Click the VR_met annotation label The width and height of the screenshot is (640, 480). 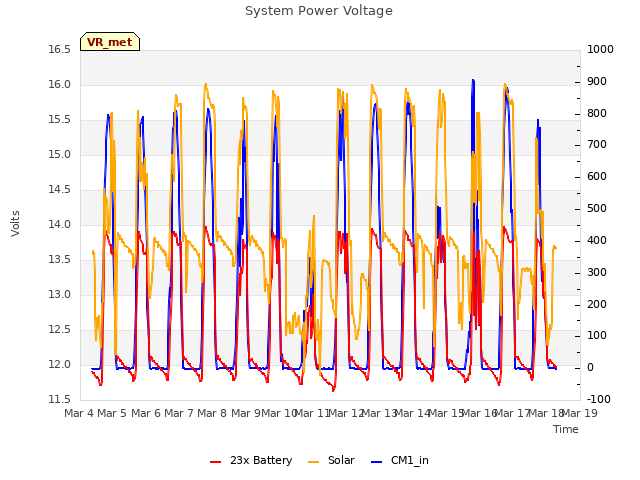[x=110, y=42]
